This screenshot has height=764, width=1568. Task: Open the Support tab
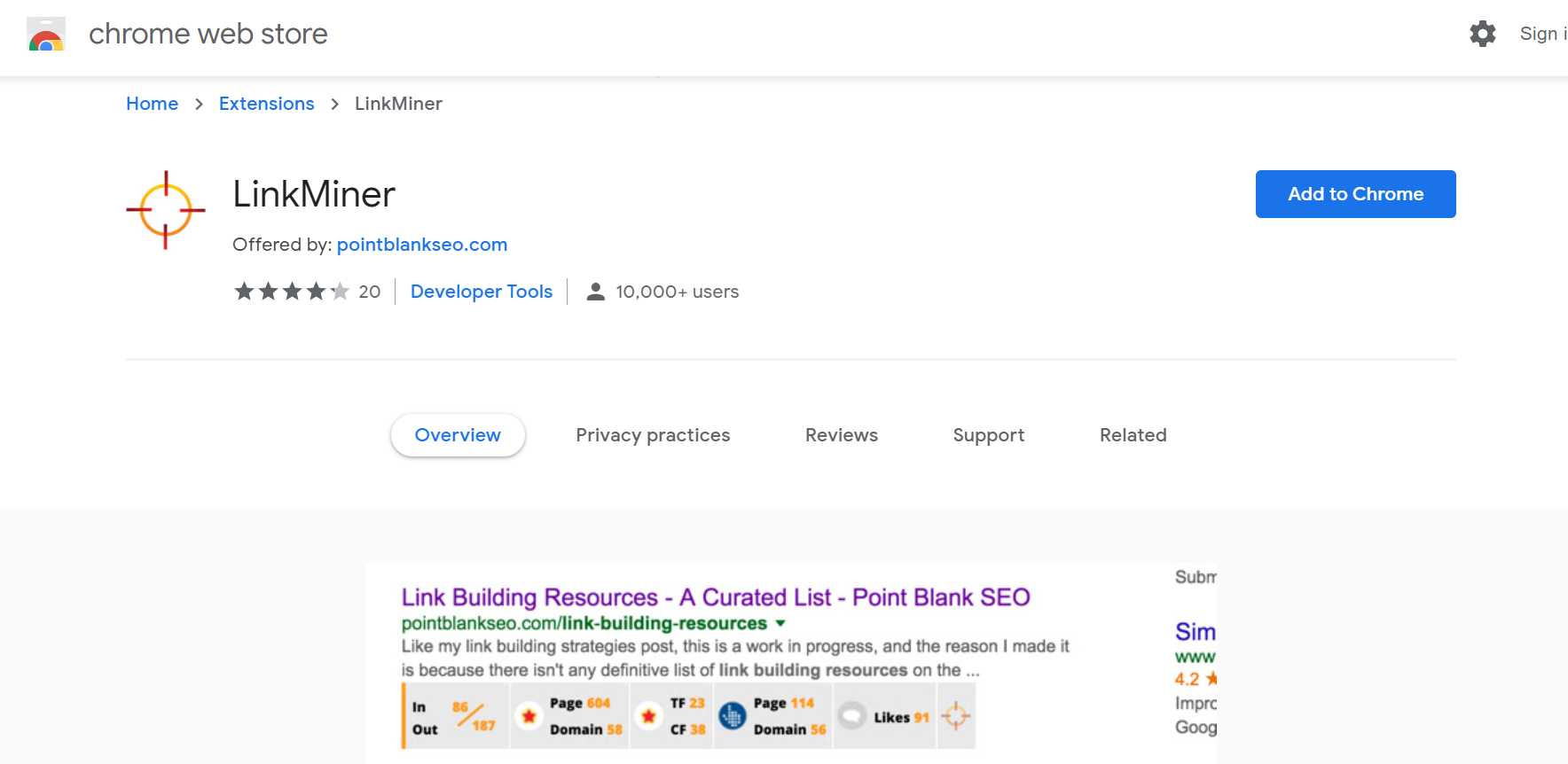(x=988, y=435)
